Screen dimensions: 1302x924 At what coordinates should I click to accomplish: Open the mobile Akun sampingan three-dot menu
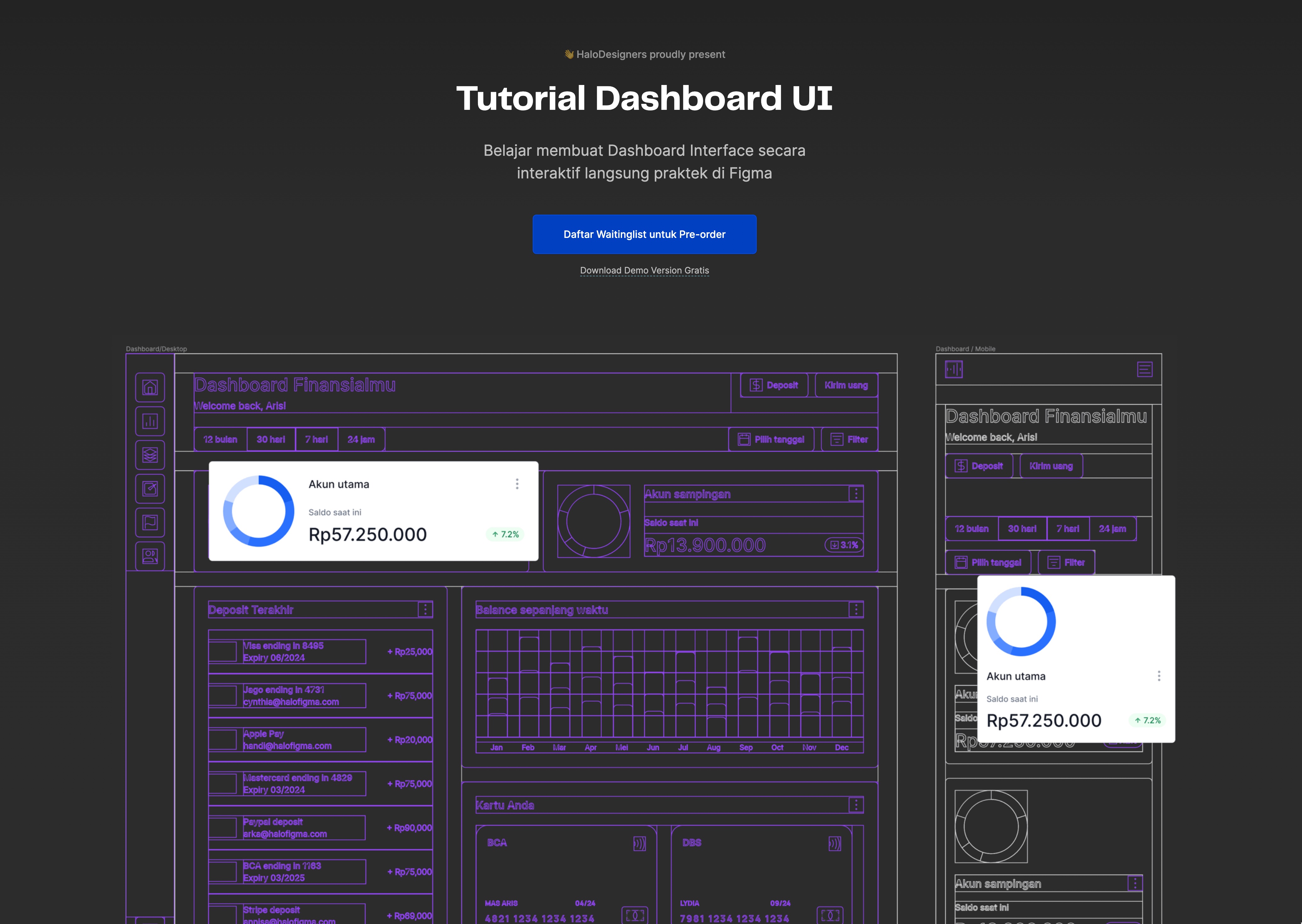[x=1135, y=883]
